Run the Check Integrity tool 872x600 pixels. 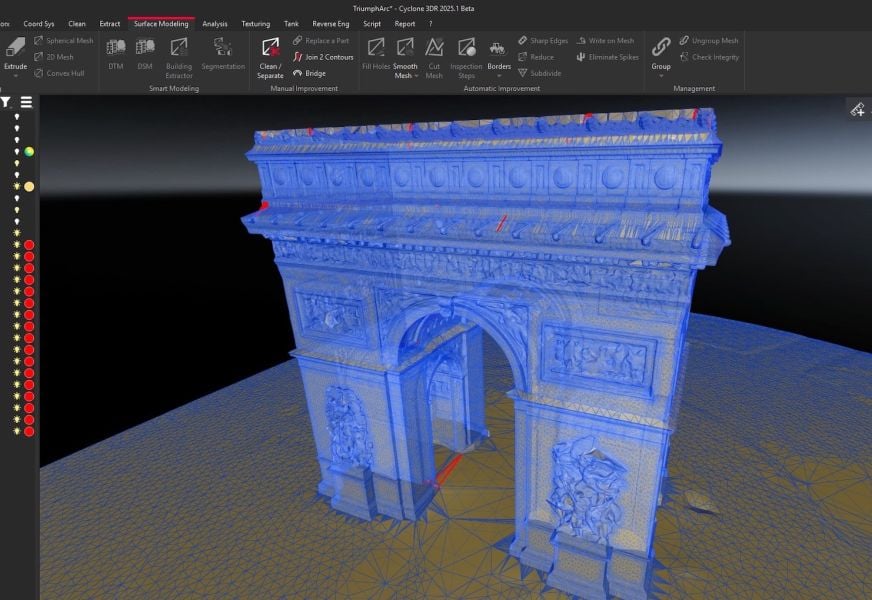[x=710, y=57]
